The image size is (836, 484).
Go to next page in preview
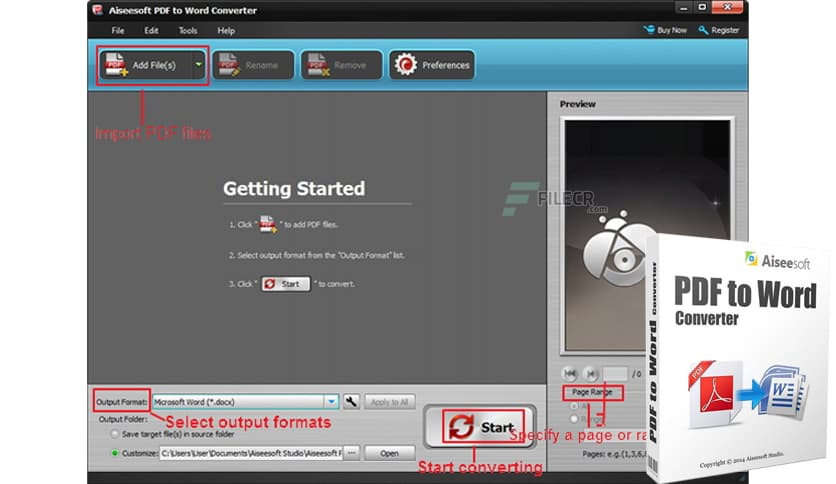[x=590, y=374]
